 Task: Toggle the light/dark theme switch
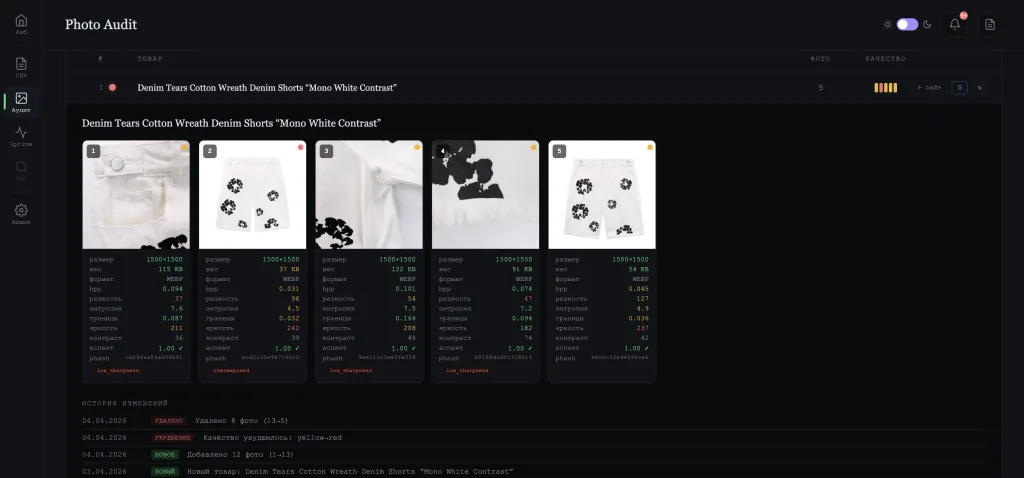pos(906,24)
